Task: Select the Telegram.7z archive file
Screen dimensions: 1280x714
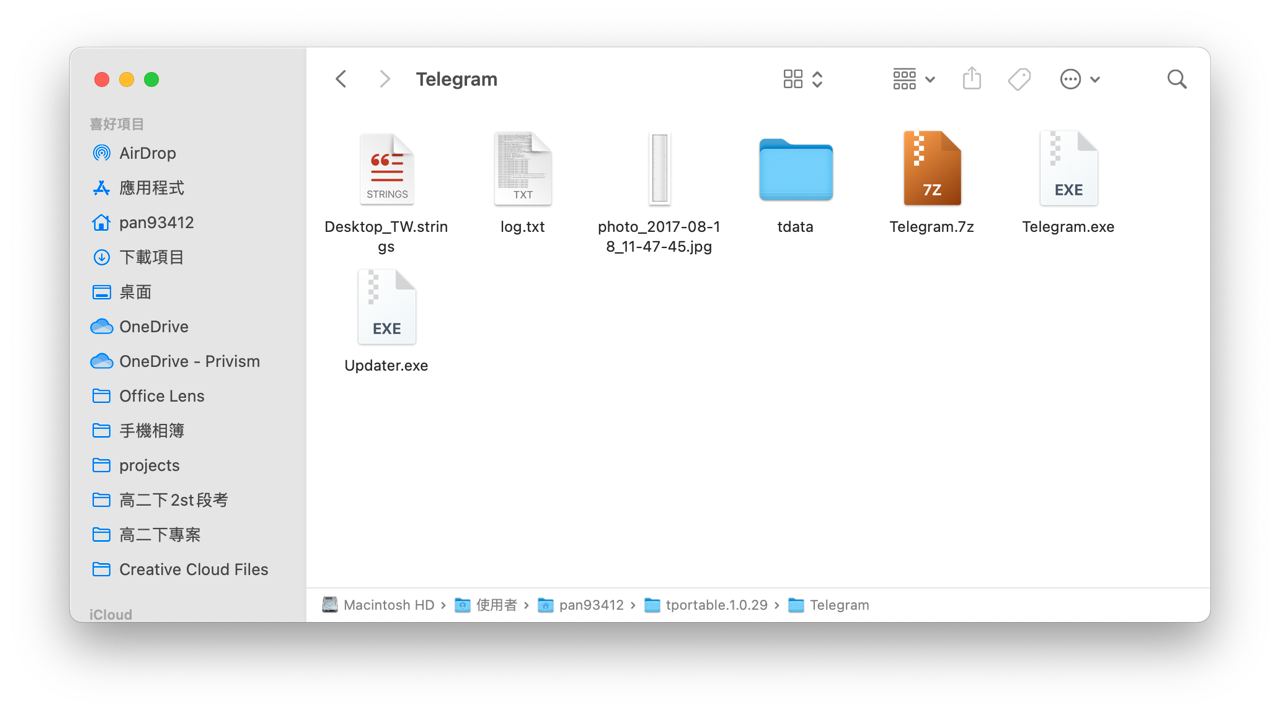Action: [x=932, y=168]
